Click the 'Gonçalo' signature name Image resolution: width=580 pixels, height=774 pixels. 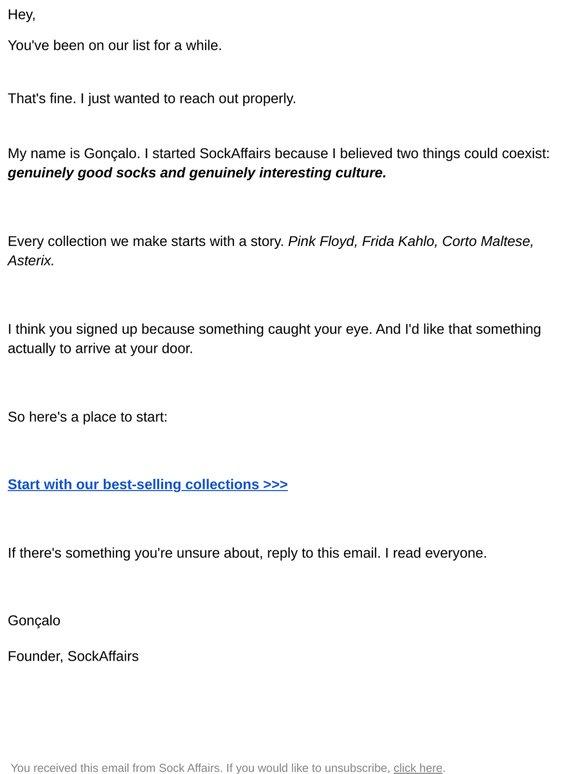pyautogui.click(x=34, y=621)
